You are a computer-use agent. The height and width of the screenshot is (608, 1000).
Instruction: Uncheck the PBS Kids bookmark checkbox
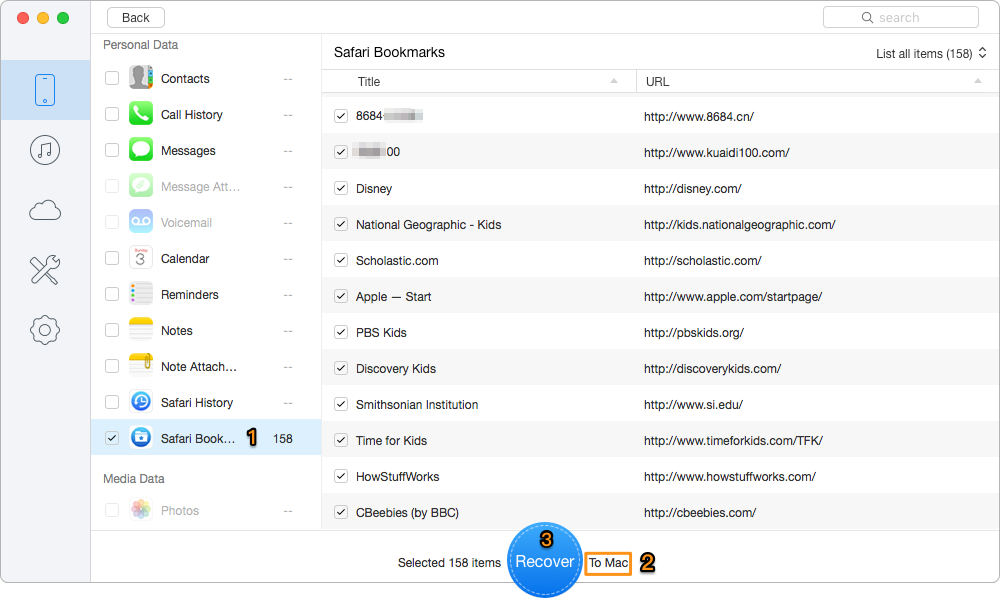click(341, 332)
